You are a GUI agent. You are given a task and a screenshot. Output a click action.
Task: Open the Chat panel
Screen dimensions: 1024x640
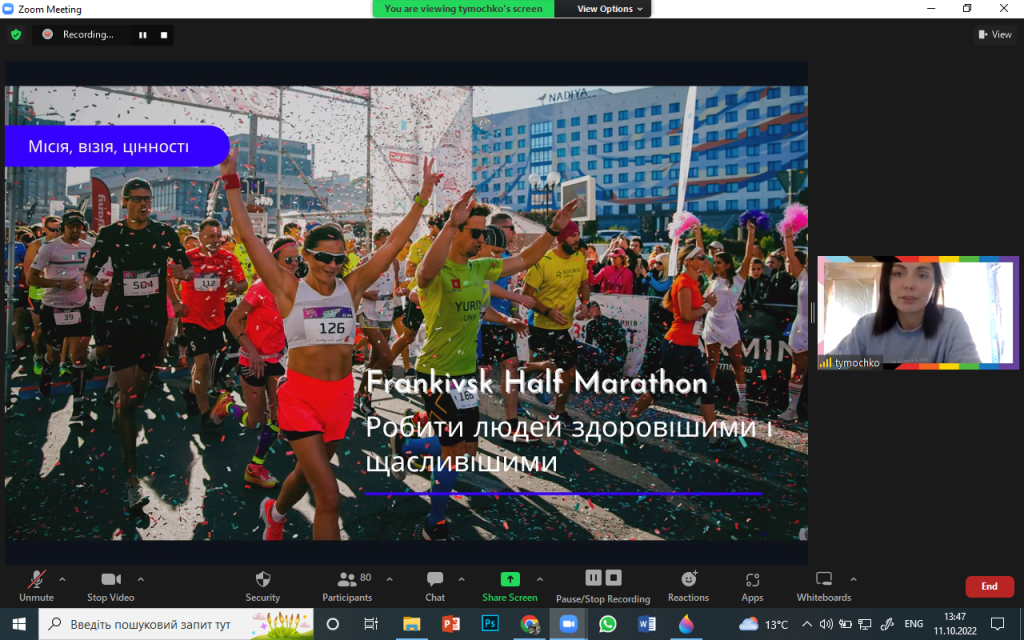coord(435,580)
